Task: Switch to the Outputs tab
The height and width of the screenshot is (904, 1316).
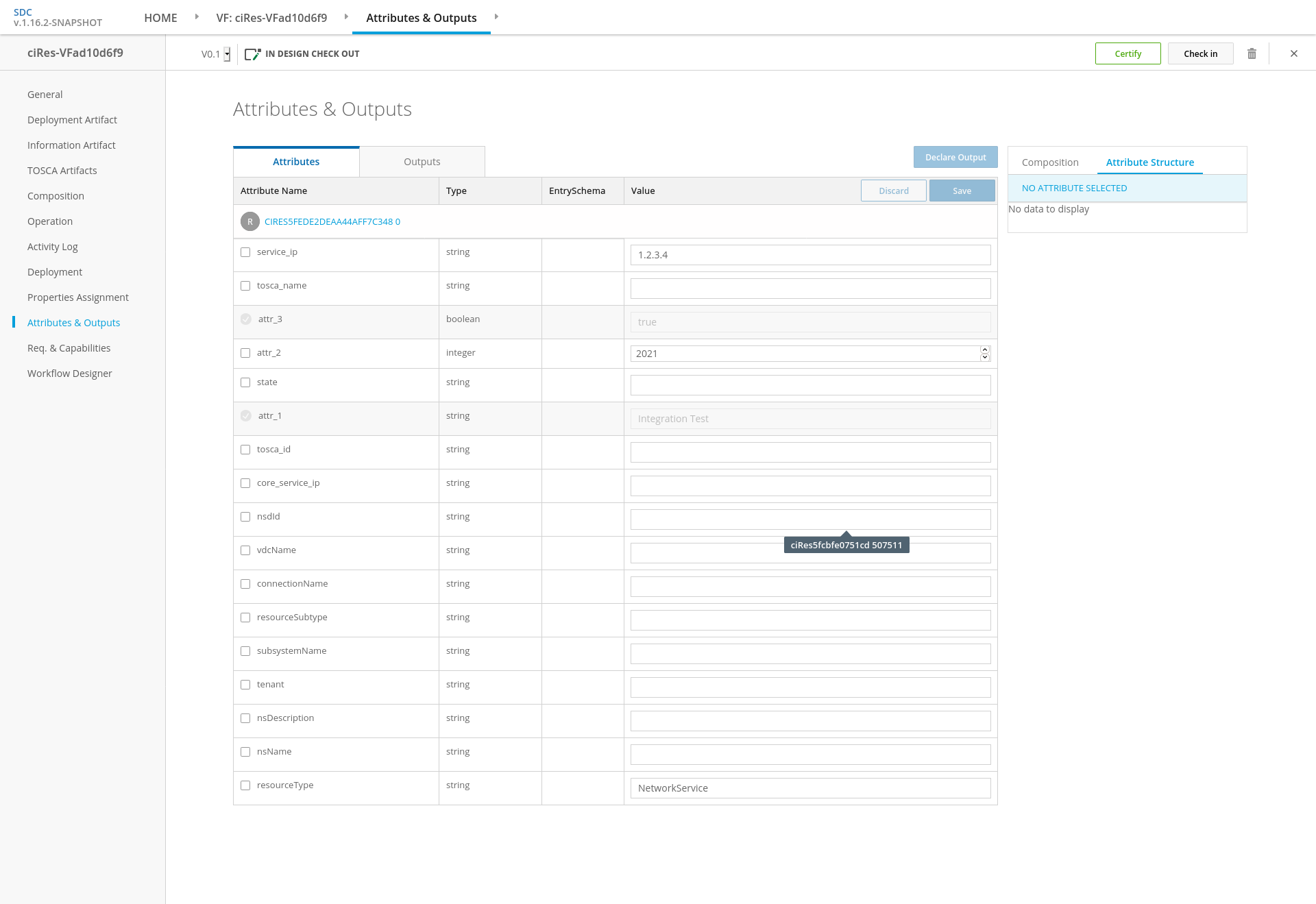Action: point(422,162)
